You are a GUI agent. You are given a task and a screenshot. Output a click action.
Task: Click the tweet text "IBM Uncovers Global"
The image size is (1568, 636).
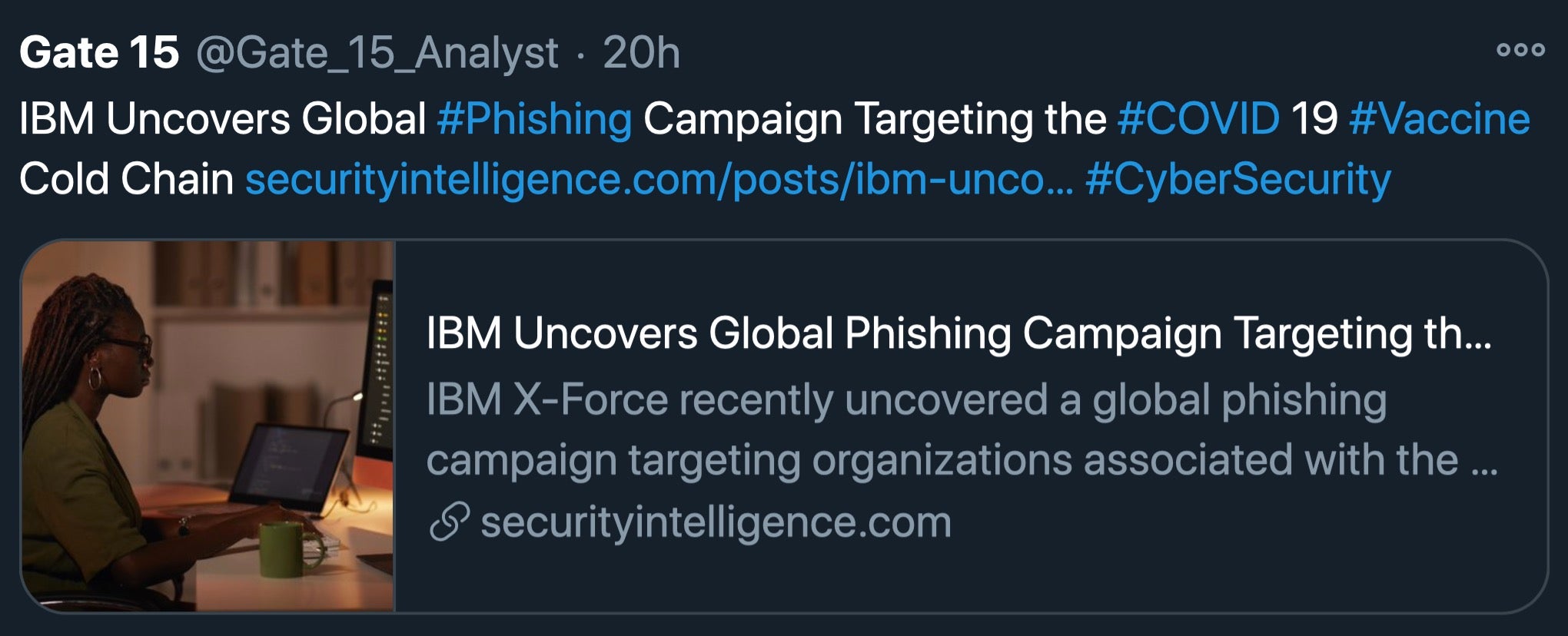[x=222, y=120]
